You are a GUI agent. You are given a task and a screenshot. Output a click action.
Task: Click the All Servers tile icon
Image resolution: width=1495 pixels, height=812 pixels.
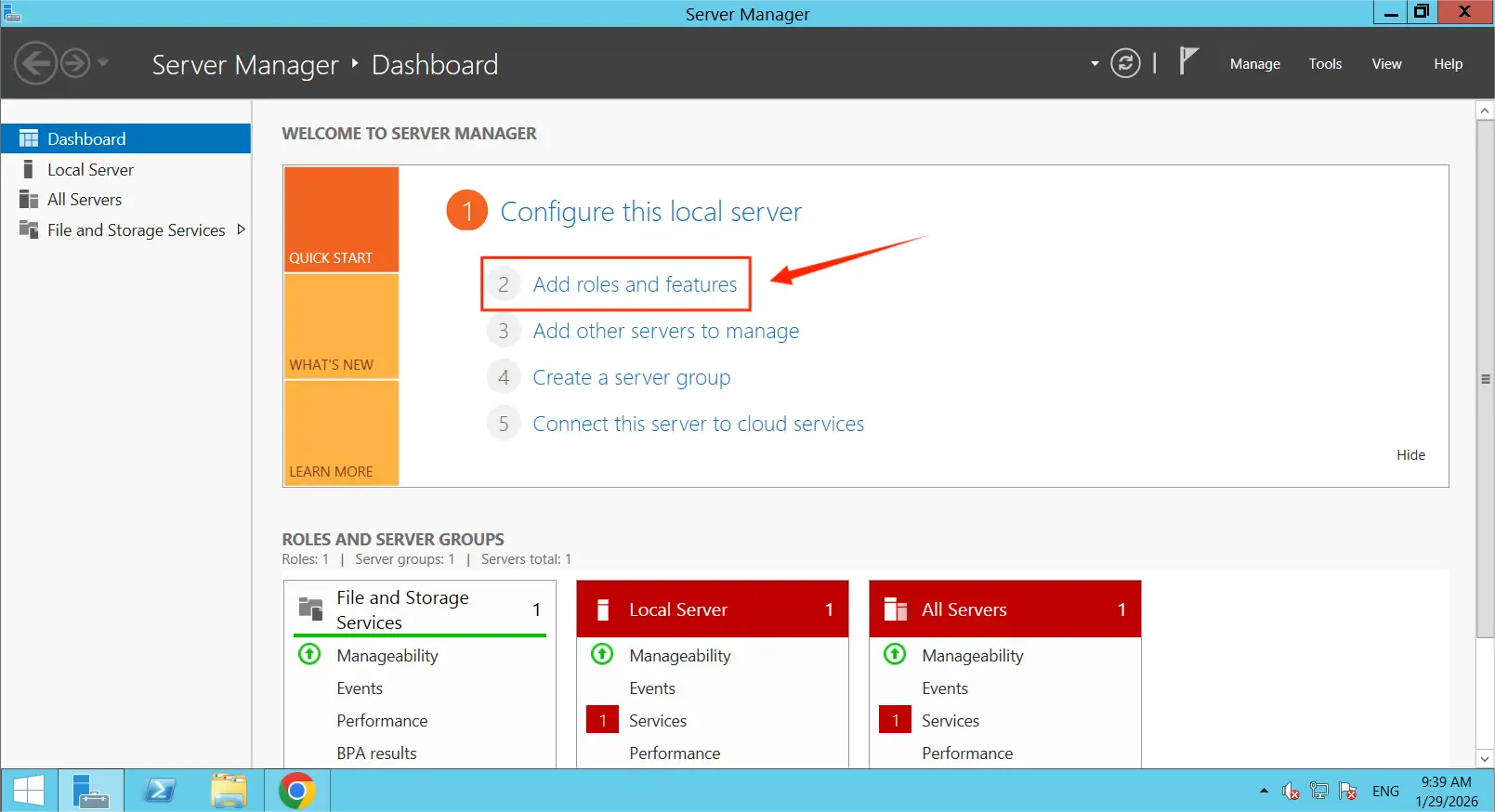896,609
